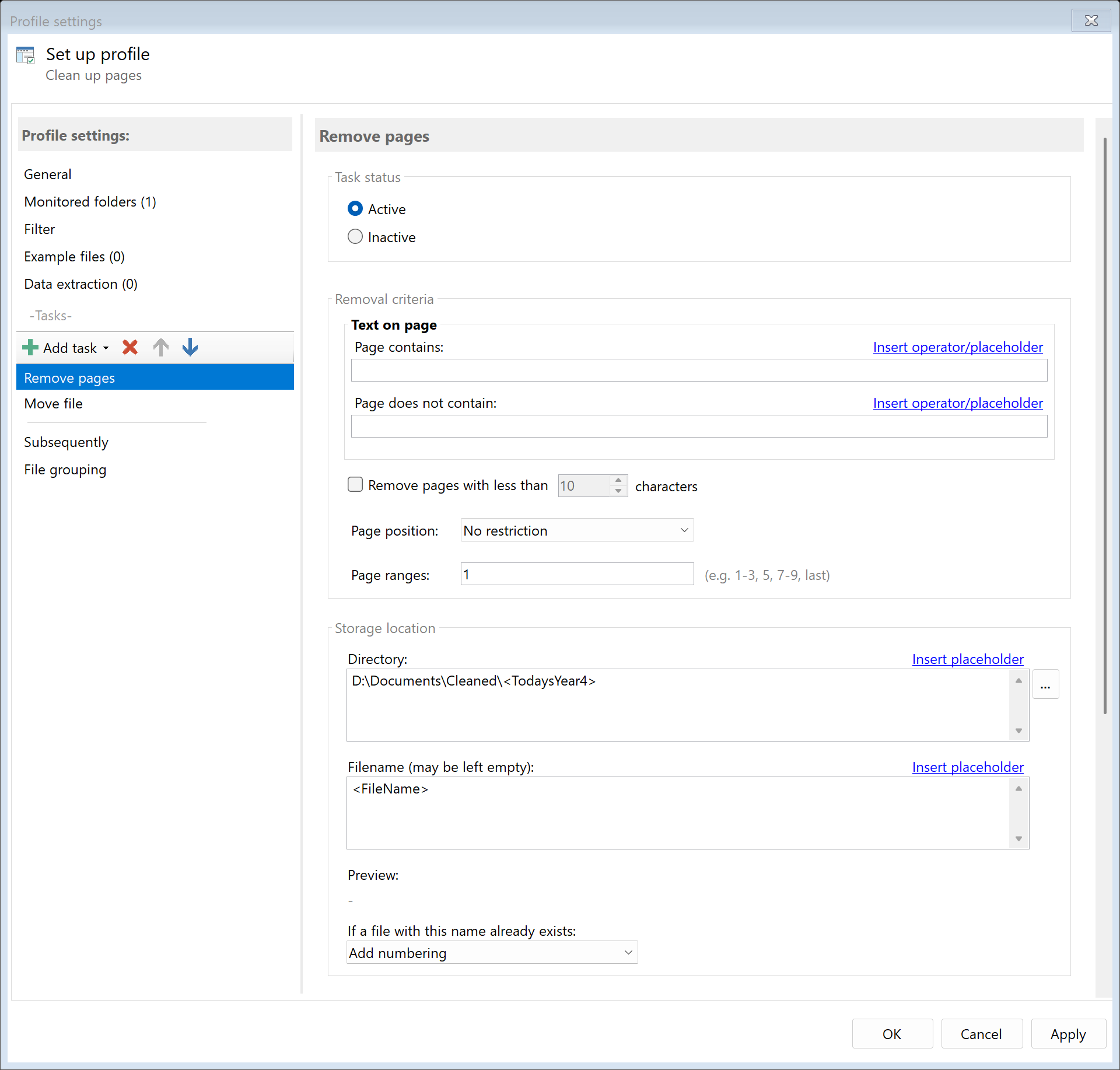
Task: Click the Set up profile header icon
Action: [x=26, y=55]
